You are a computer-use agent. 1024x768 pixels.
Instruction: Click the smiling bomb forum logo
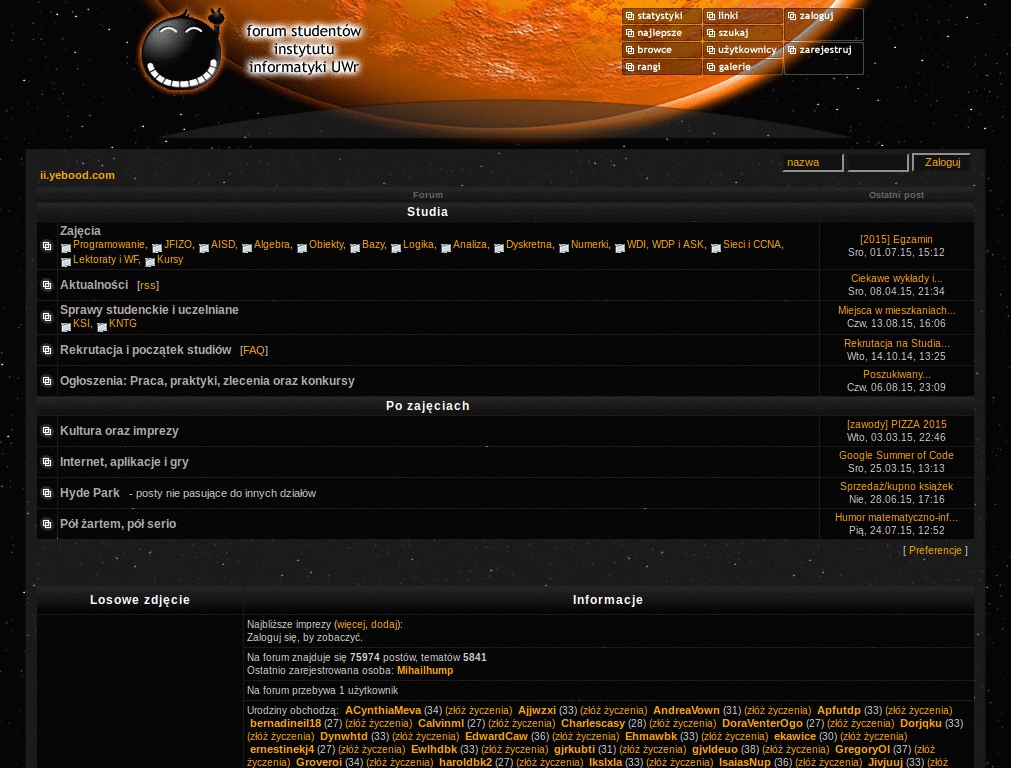[183, 51]
